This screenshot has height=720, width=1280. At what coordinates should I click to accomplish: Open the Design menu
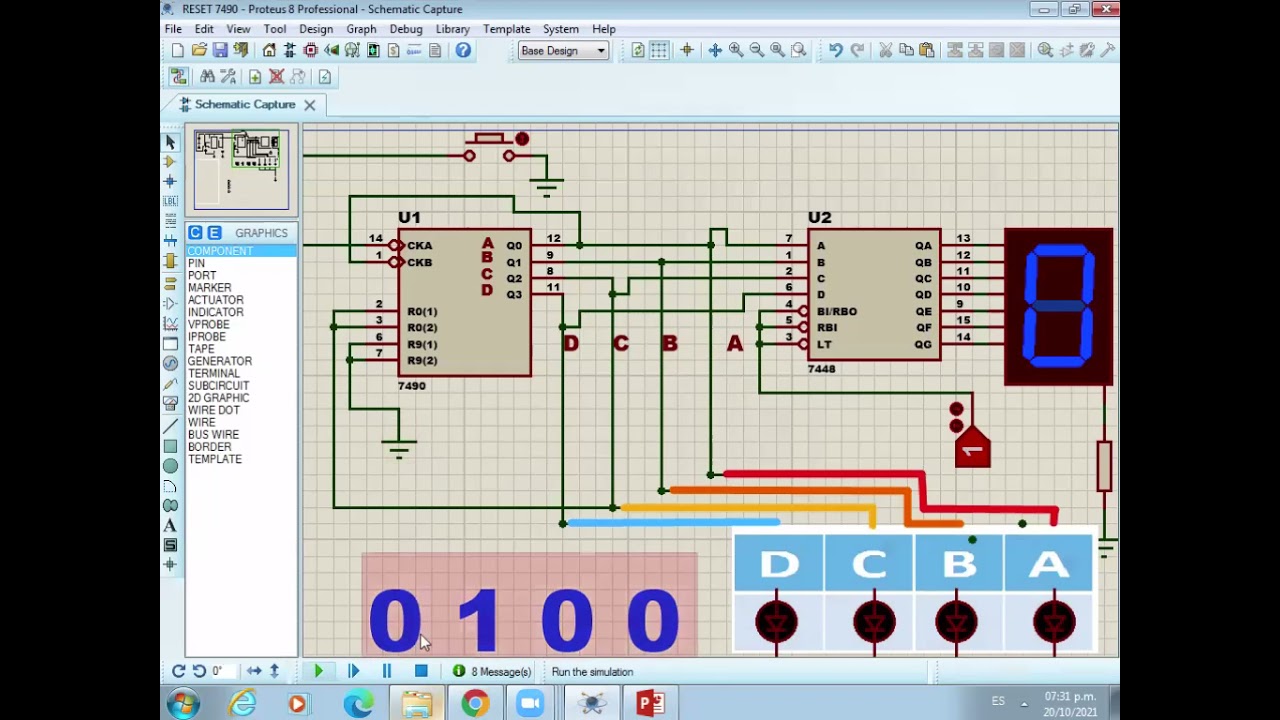click(316, 29)
